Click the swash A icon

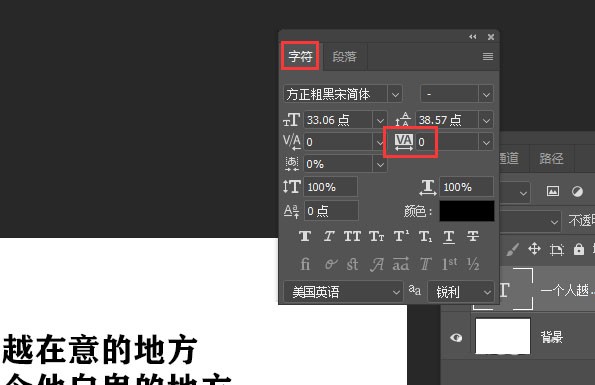click(x=377, y=264)
